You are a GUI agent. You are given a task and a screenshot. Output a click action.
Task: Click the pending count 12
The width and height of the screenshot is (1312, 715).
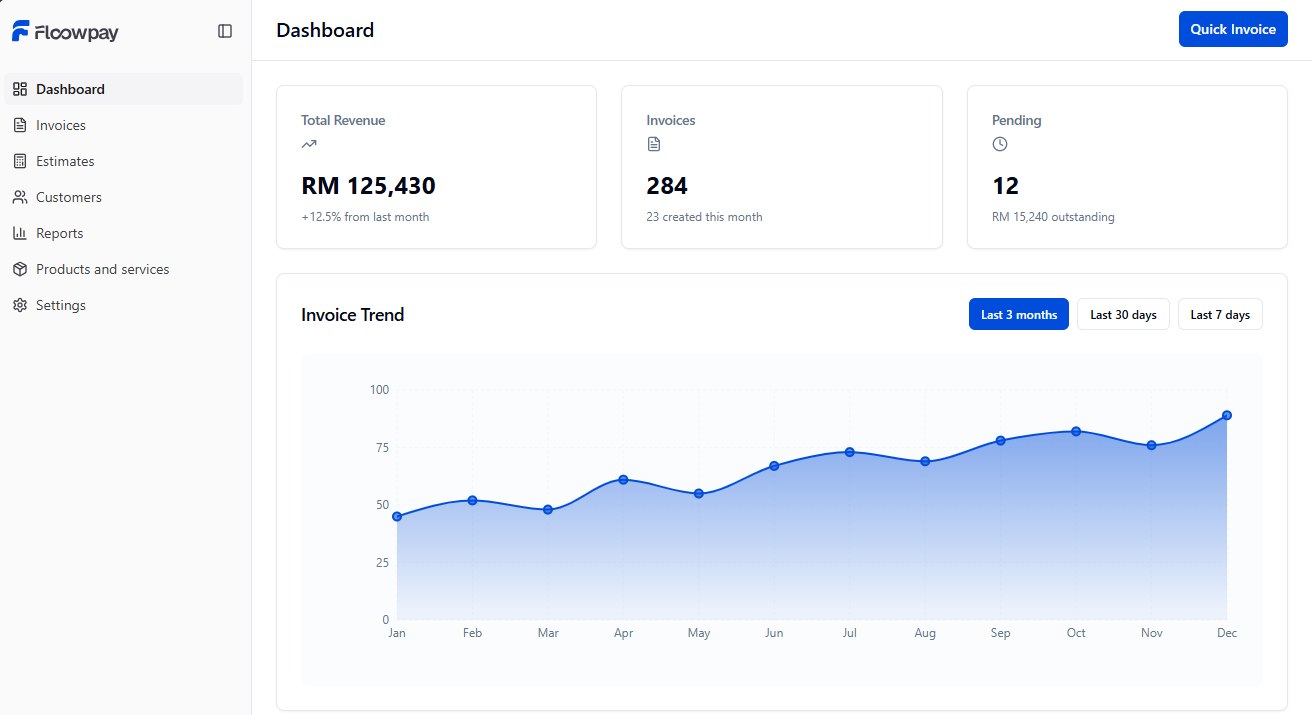[1005, 186]
